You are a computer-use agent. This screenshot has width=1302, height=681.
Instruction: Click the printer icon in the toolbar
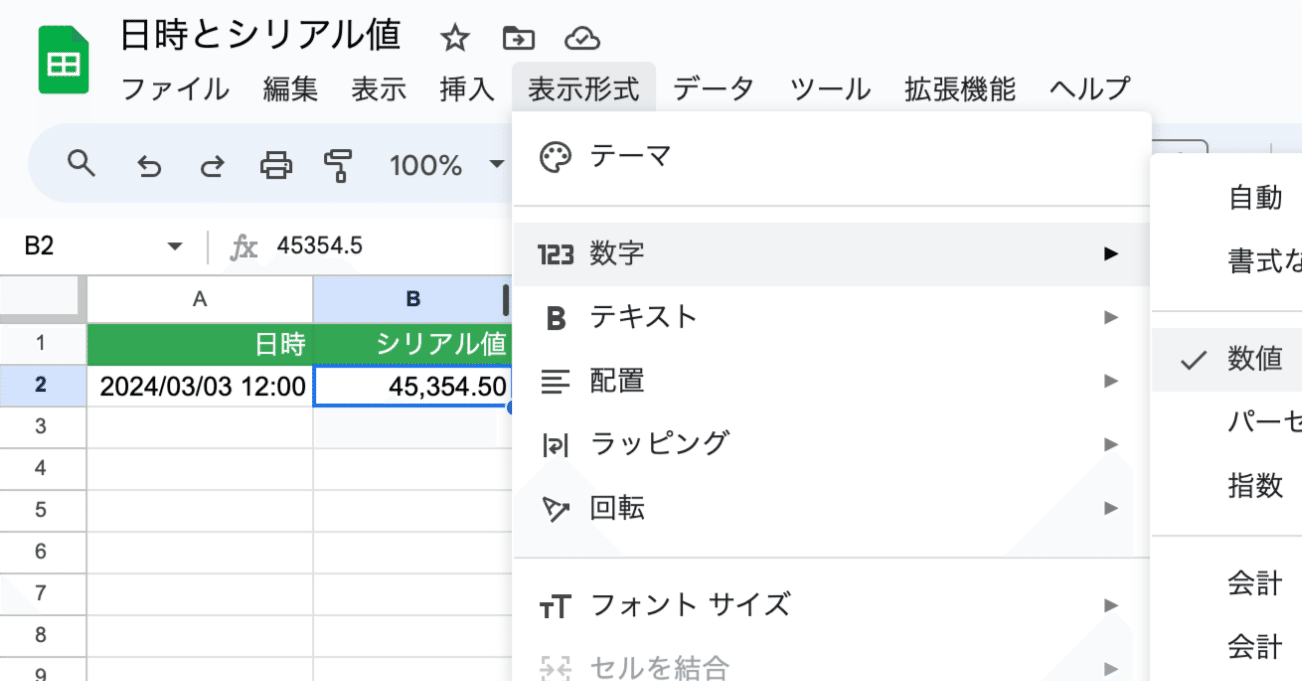pos(275,165)
